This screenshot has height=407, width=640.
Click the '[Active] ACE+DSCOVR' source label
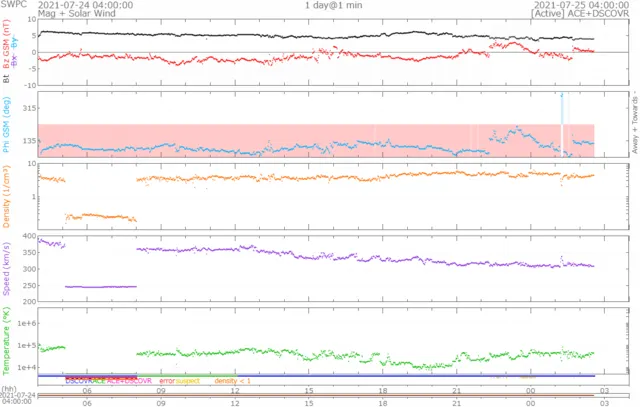click(x=580, y=13)
